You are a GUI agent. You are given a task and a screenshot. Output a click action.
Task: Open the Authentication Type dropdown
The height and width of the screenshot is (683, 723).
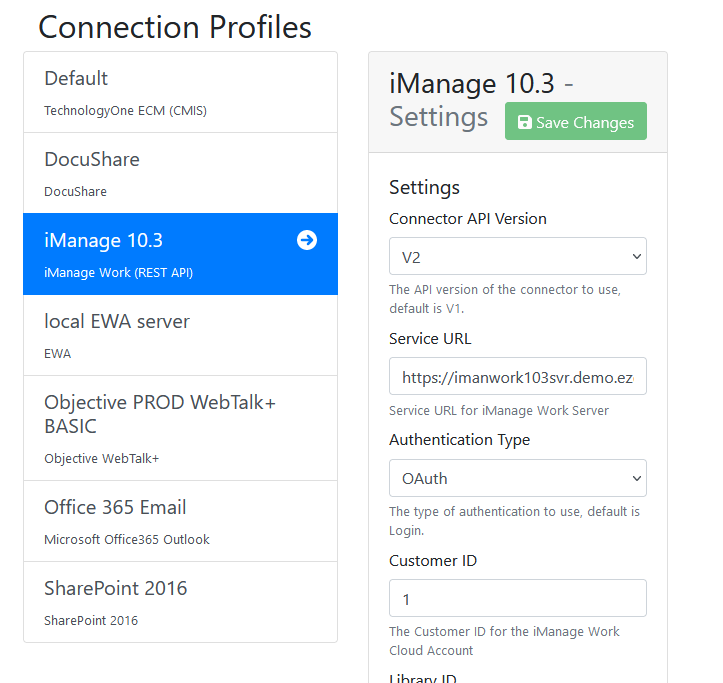pyautogui.click(x=517, y=479)
